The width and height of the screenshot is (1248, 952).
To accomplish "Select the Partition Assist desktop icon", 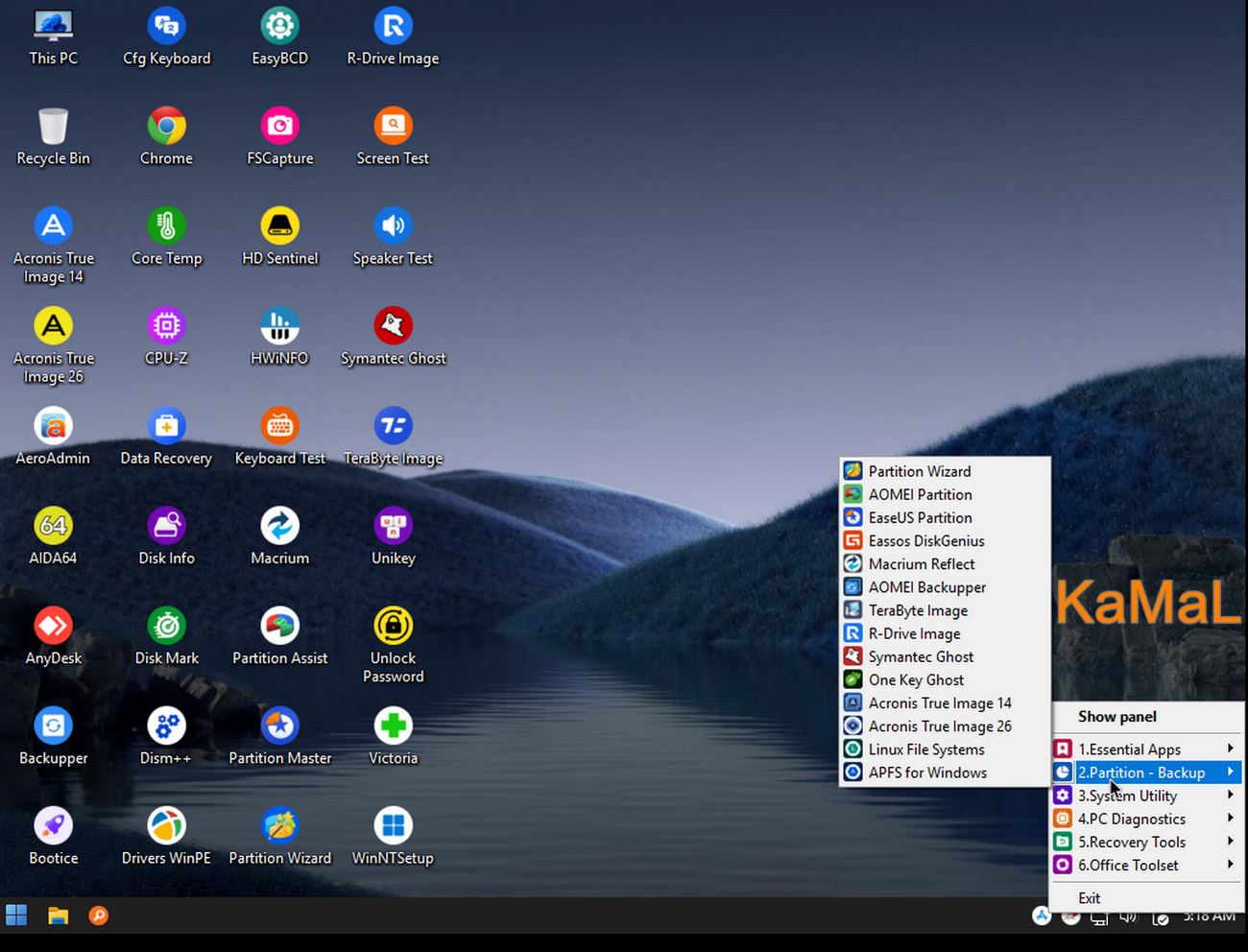I will click(280, 637).
